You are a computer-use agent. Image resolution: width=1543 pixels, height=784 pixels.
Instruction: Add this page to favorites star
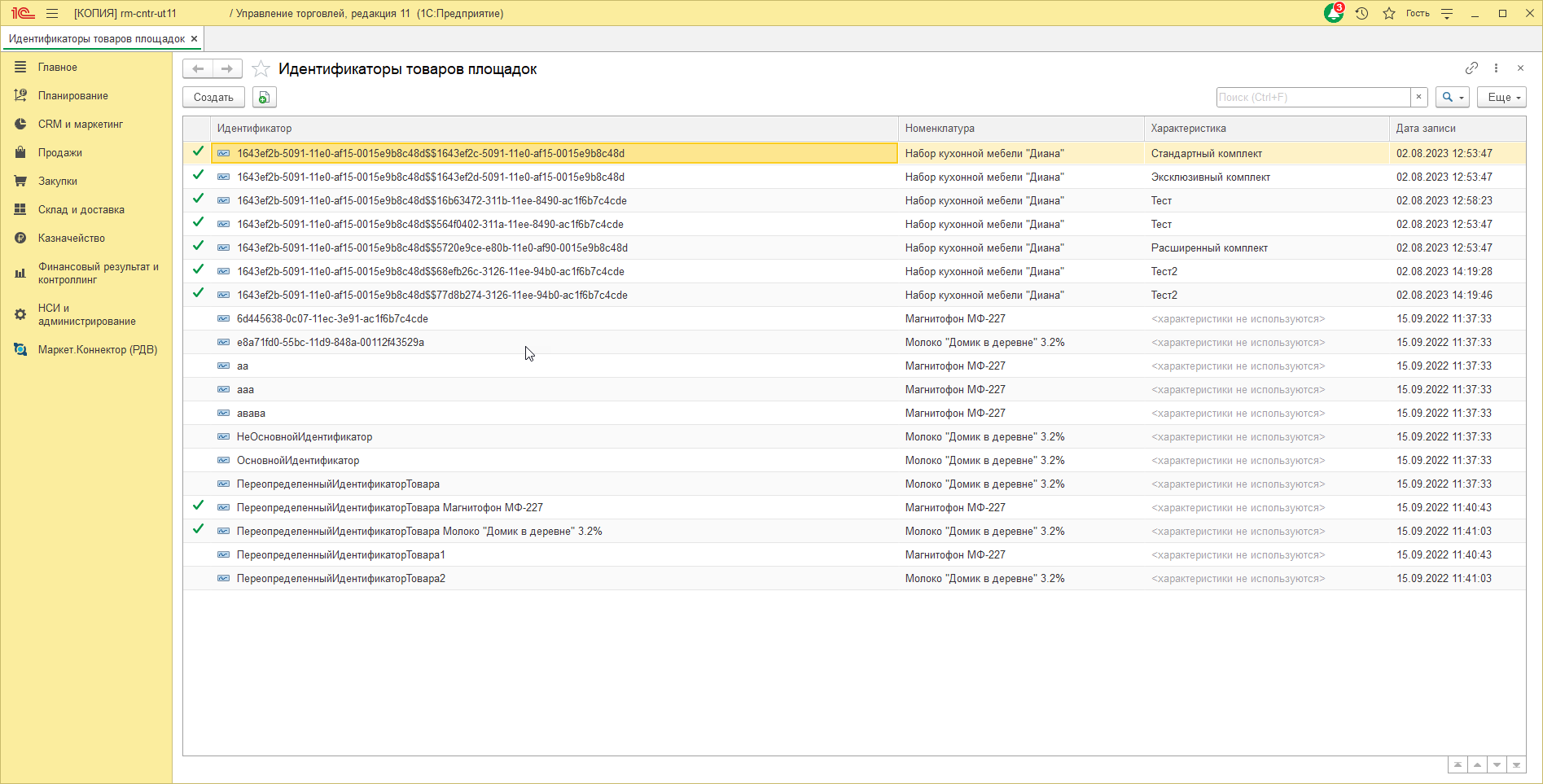261,69
